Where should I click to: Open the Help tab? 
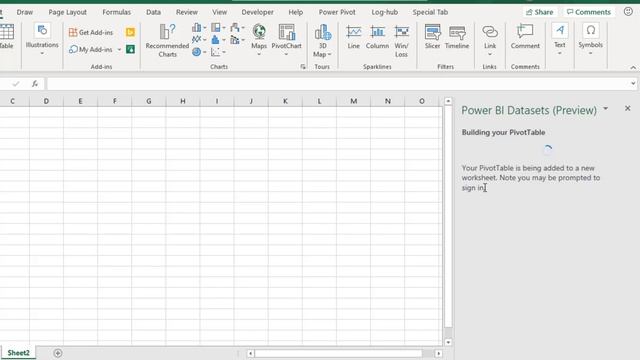tap(296, 12)
